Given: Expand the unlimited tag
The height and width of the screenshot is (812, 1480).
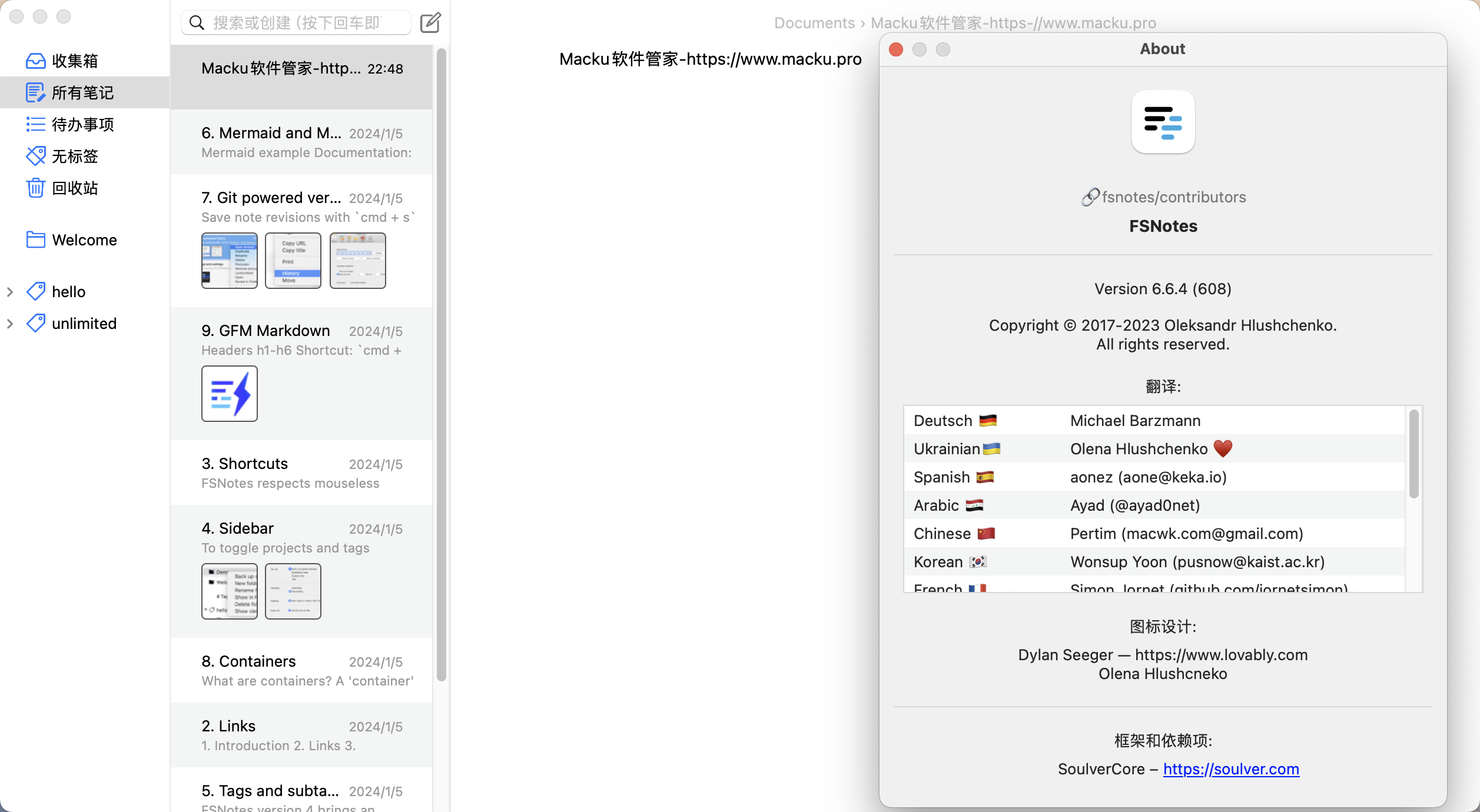Looking at the screenshot, I should (x=10, y=323).
